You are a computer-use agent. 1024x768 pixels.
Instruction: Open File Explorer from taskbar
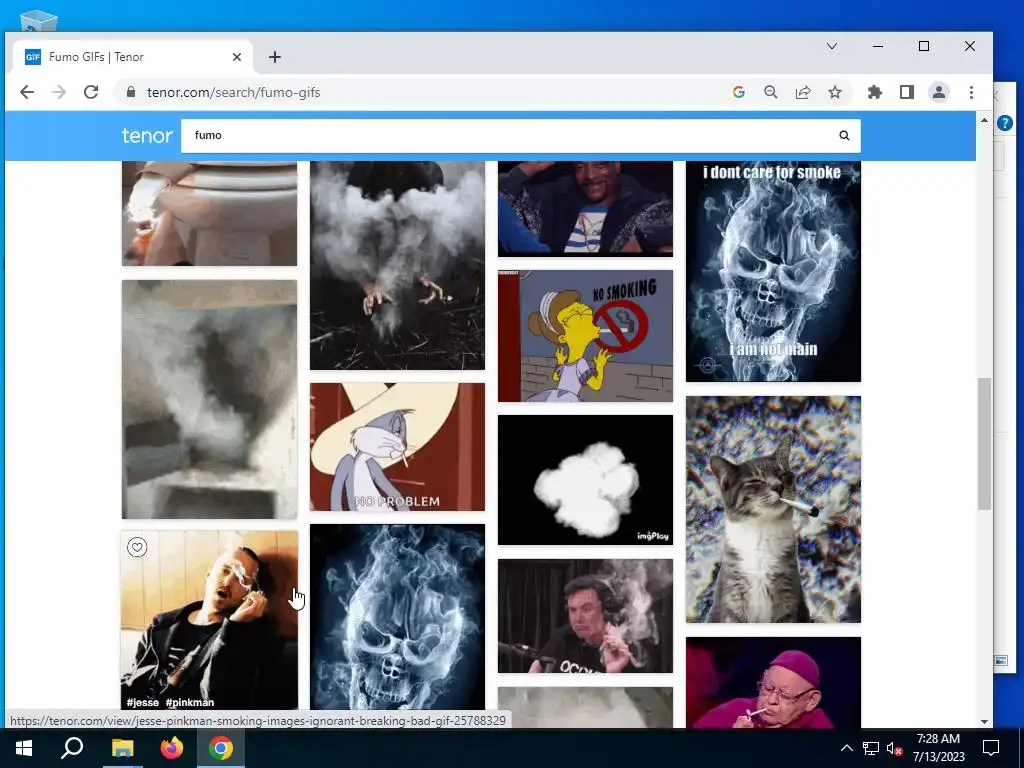(122, 748)
